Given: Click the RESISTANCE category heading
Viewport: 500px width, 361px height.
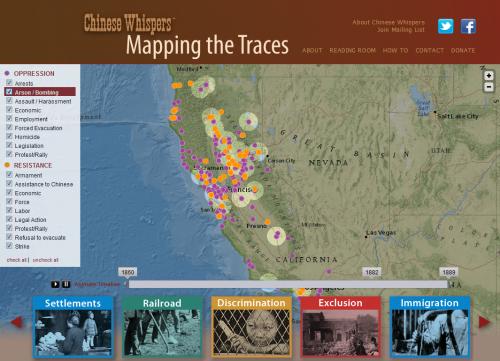Looking at the screenshot, I should 33,165.
